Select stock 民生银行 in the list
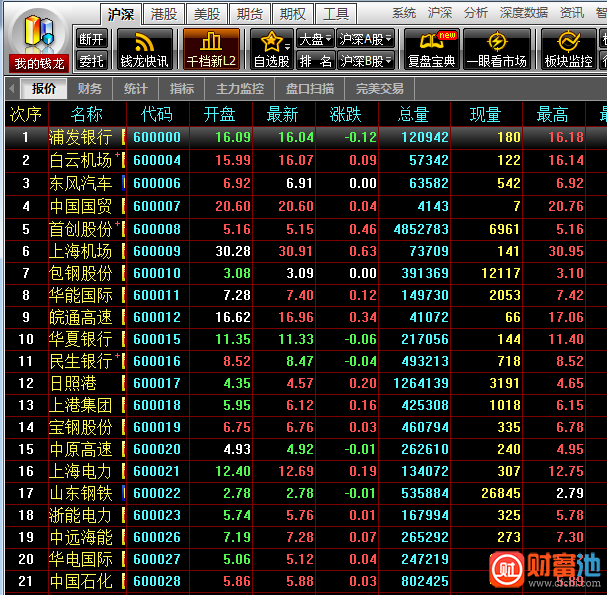Screen dimensions: 607x595 pos(81,361)
